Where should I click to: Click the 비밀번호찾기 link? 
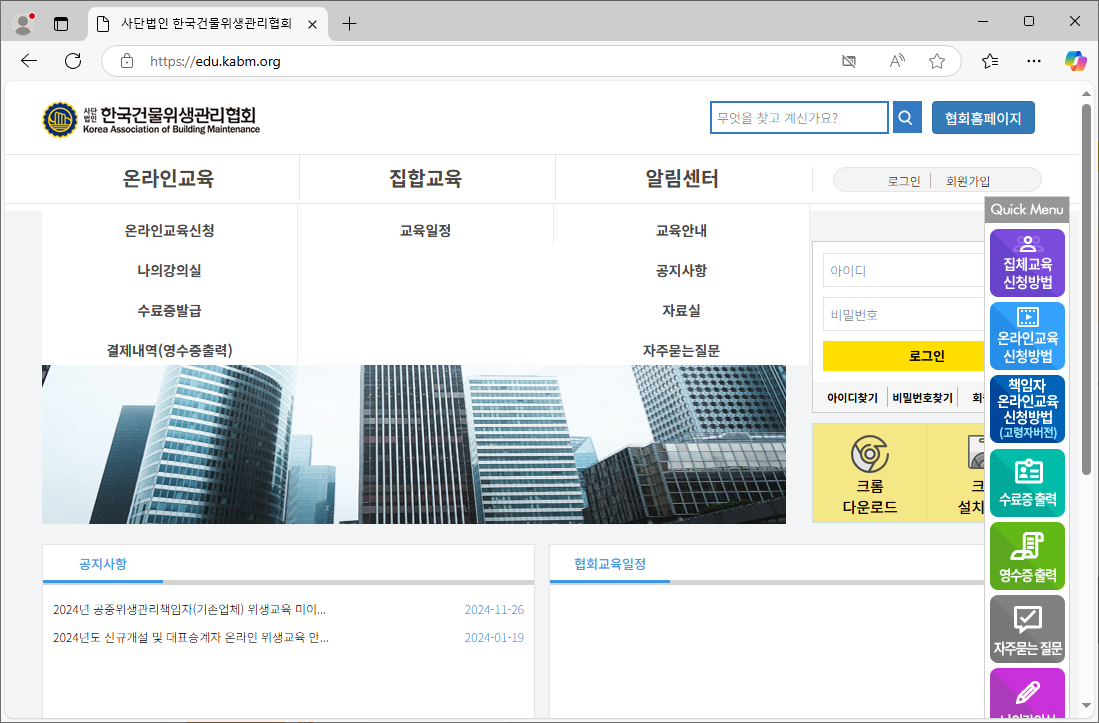[x=922, y=397]
